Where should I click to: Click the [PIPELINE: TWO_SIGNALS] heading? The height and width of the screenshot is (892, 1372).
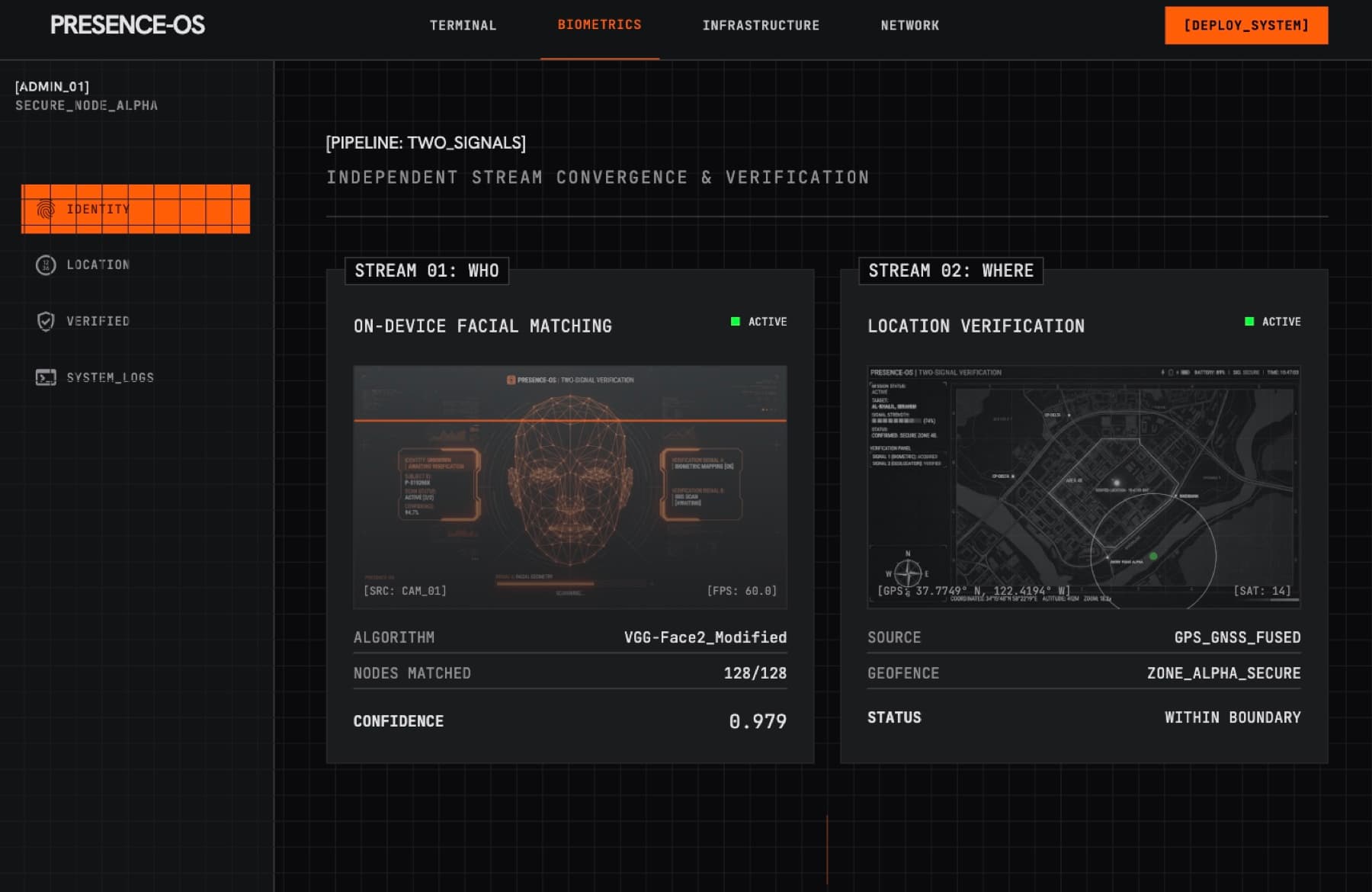425,143
